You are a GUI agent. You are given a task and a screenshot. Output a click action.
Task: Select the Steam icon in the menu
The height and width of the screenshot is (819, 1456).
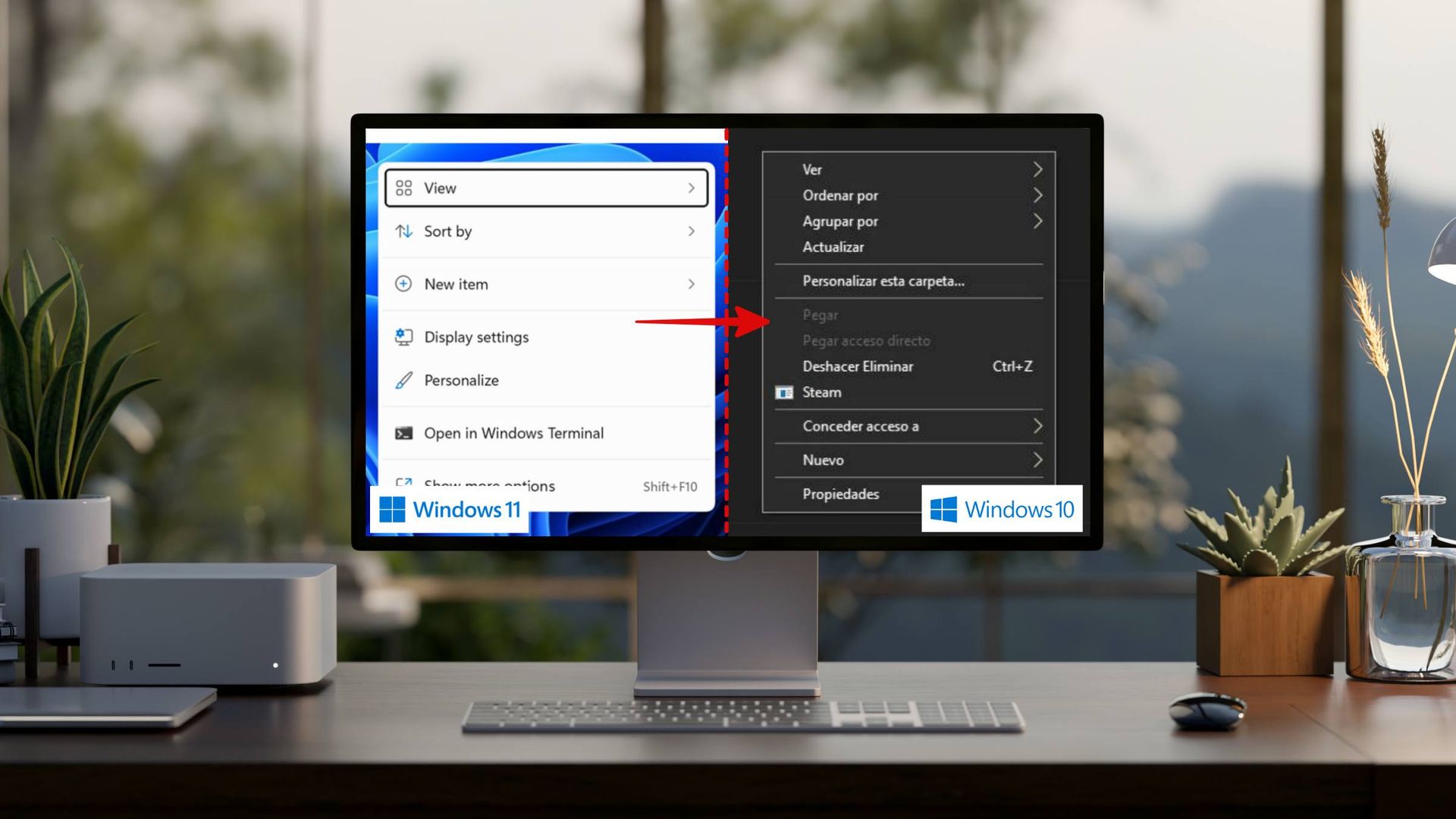click(786, 392)
